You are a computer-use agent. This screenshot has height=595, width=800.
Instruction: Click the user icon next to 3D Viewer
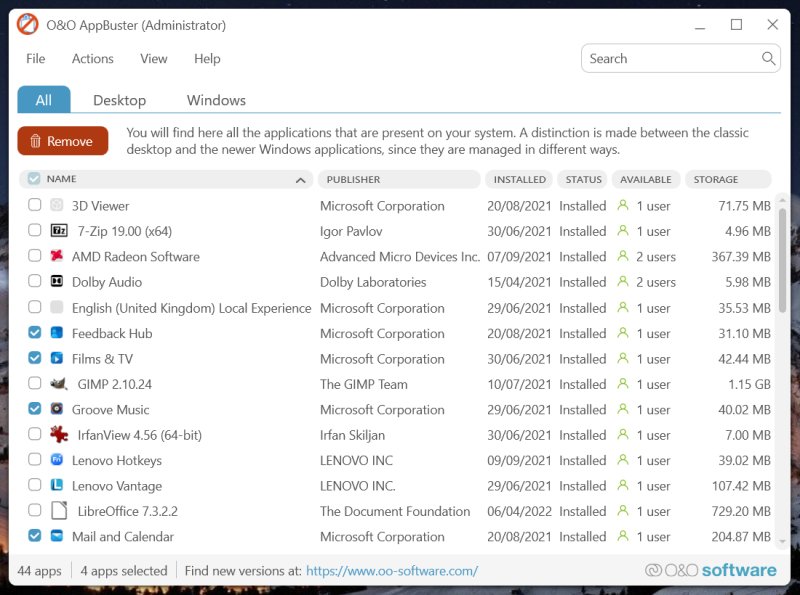click(621, 205)
